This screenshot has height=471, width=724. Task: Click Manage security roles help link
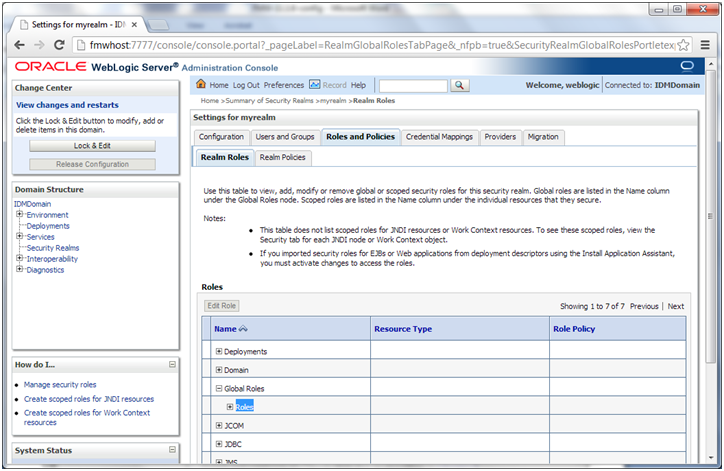point(60,385)
